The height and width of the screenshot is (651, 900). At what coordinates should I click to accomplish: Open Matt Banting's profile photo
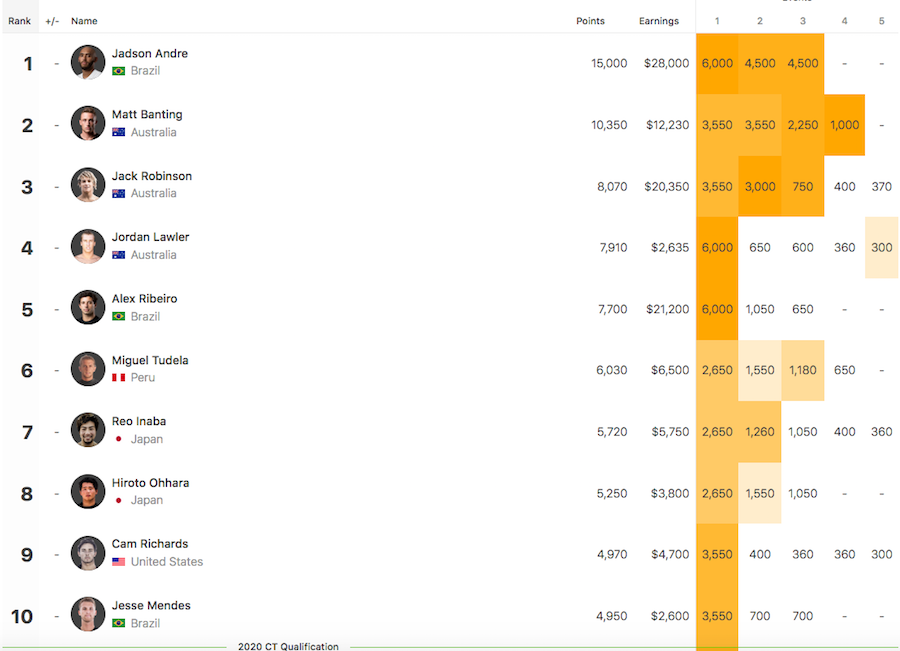click(88, 123)
